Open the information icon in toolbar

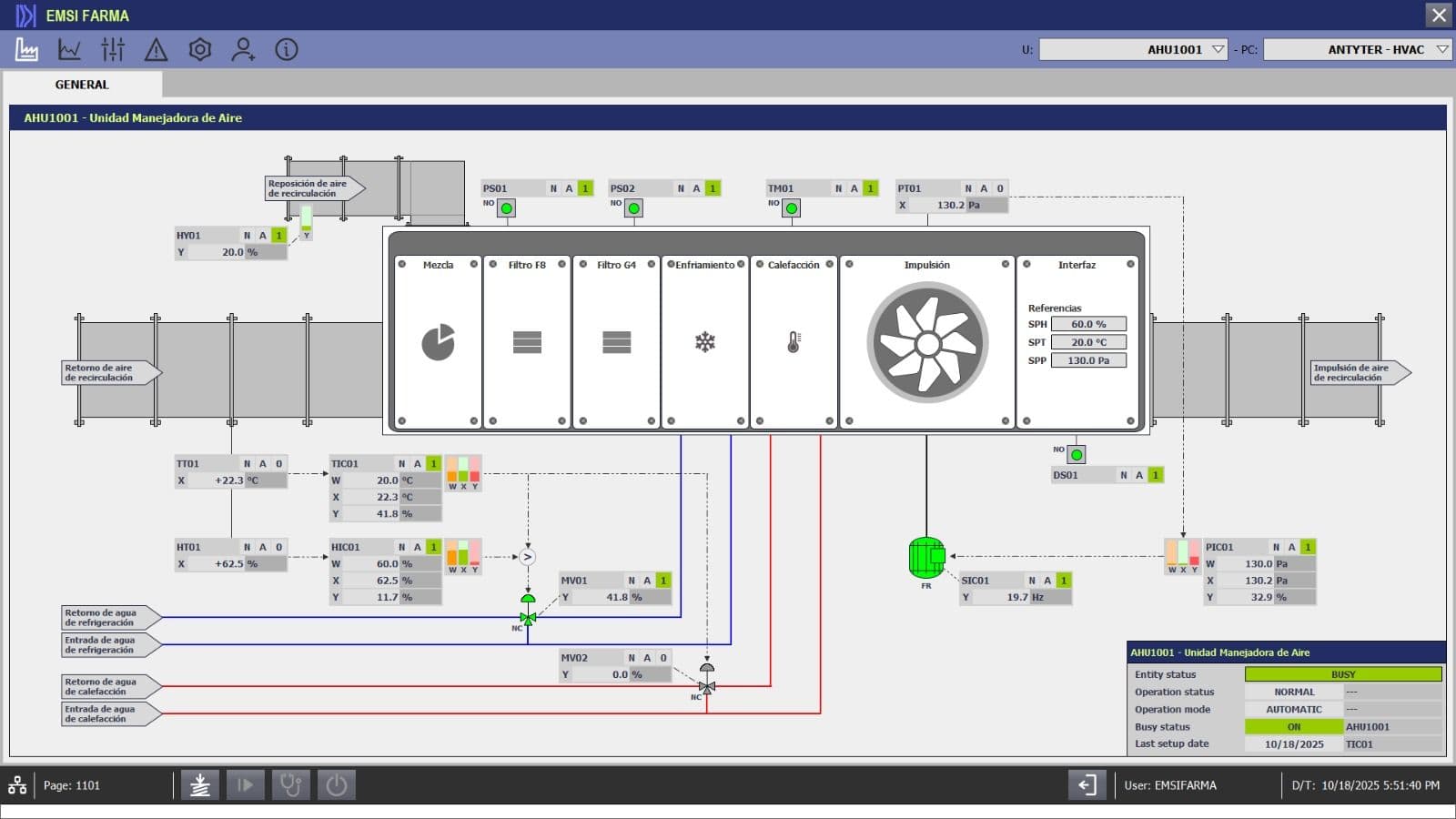287,49
